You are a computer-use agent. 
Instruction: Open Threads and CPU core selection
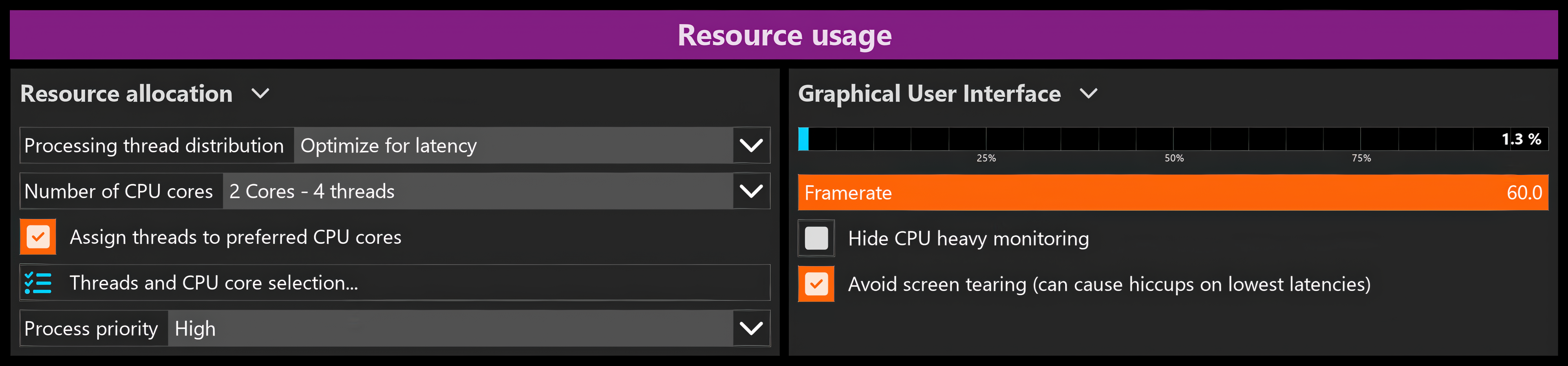pyautogui.click(x=395, y=283)
